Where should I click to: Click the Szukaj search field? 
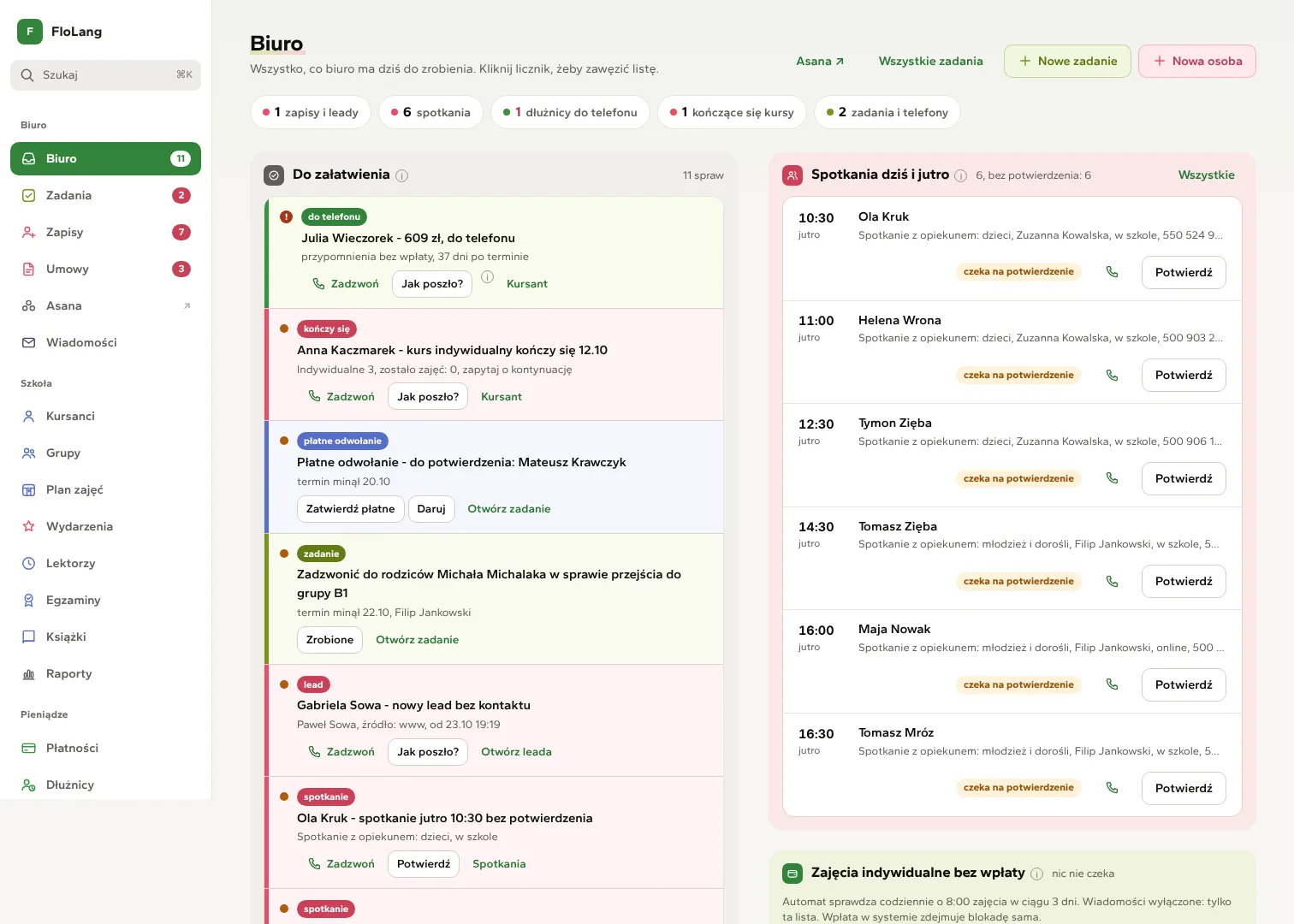(105, 74)
